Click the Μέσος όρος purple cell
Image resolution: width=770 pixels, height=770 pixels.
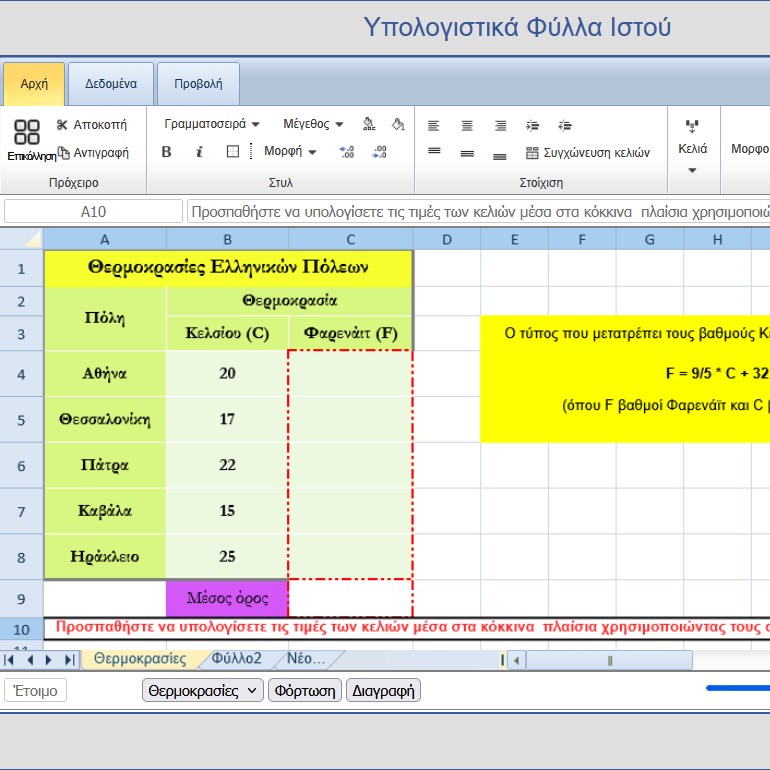coord(227,599)
